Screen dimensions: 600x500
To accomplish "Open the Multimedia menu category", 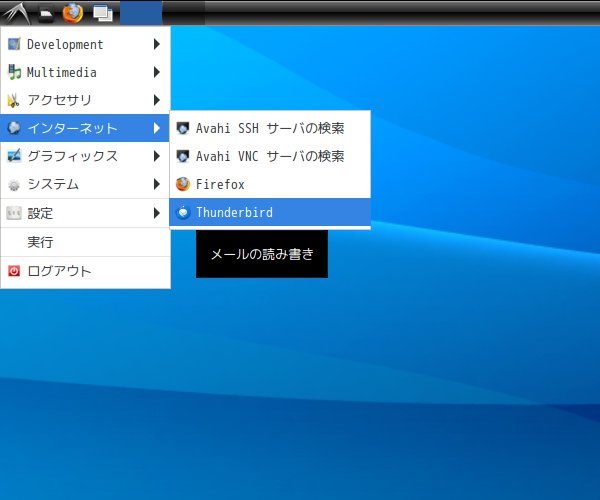I will tap(85, 72).
